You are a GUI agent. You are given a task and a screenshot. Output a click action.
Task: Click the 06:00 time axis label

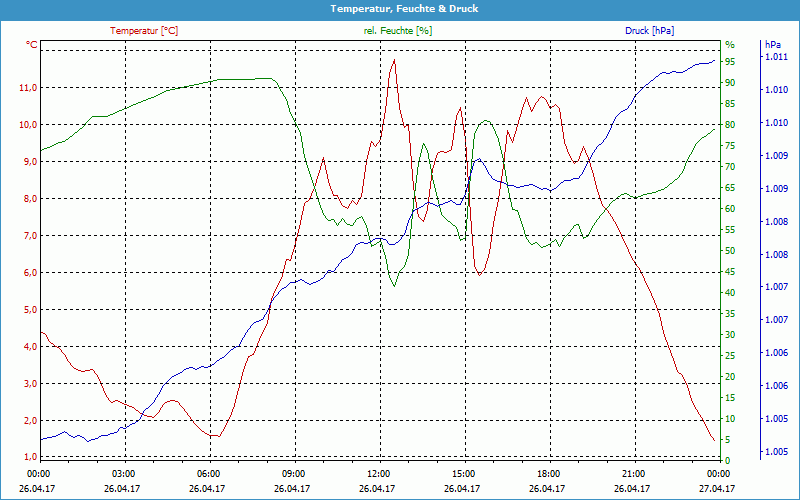tap(208, 473)
